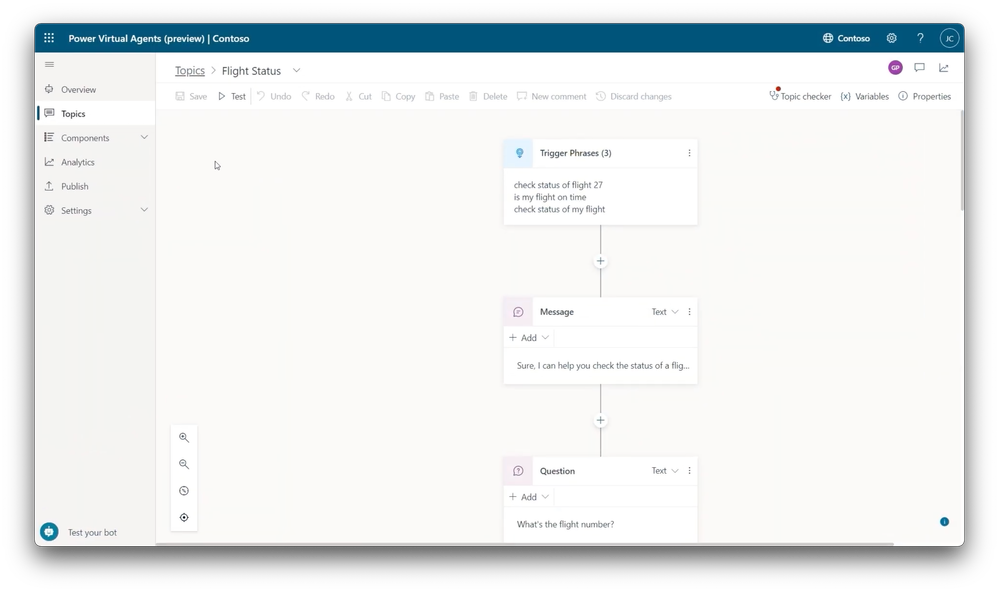Open the Help question mark icon

pos(920,38)
